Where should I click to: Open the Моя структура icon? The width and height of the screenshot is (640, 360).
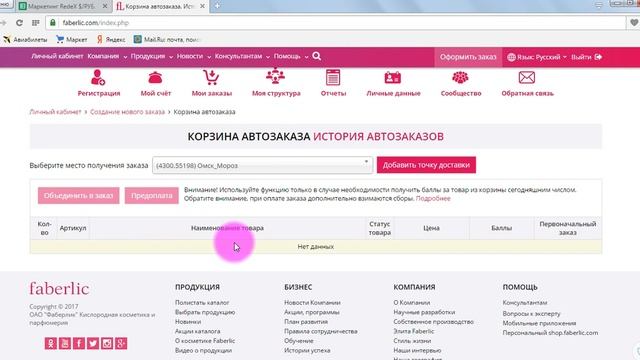click(x=276, y=77)
